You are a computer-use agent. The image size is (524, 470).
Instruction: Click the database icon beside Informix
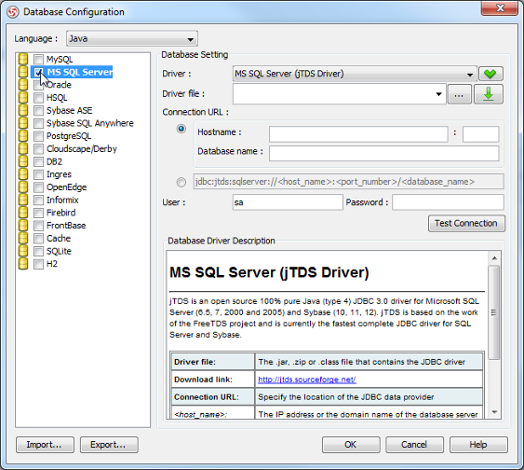point(23,200)
